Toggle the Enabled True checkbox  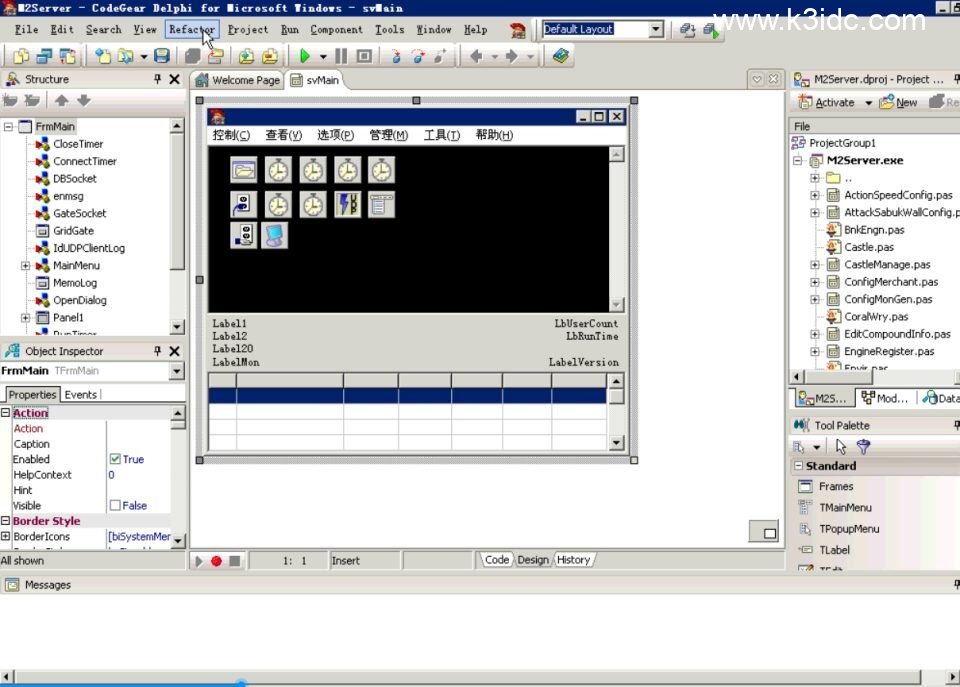click(115, 459)
